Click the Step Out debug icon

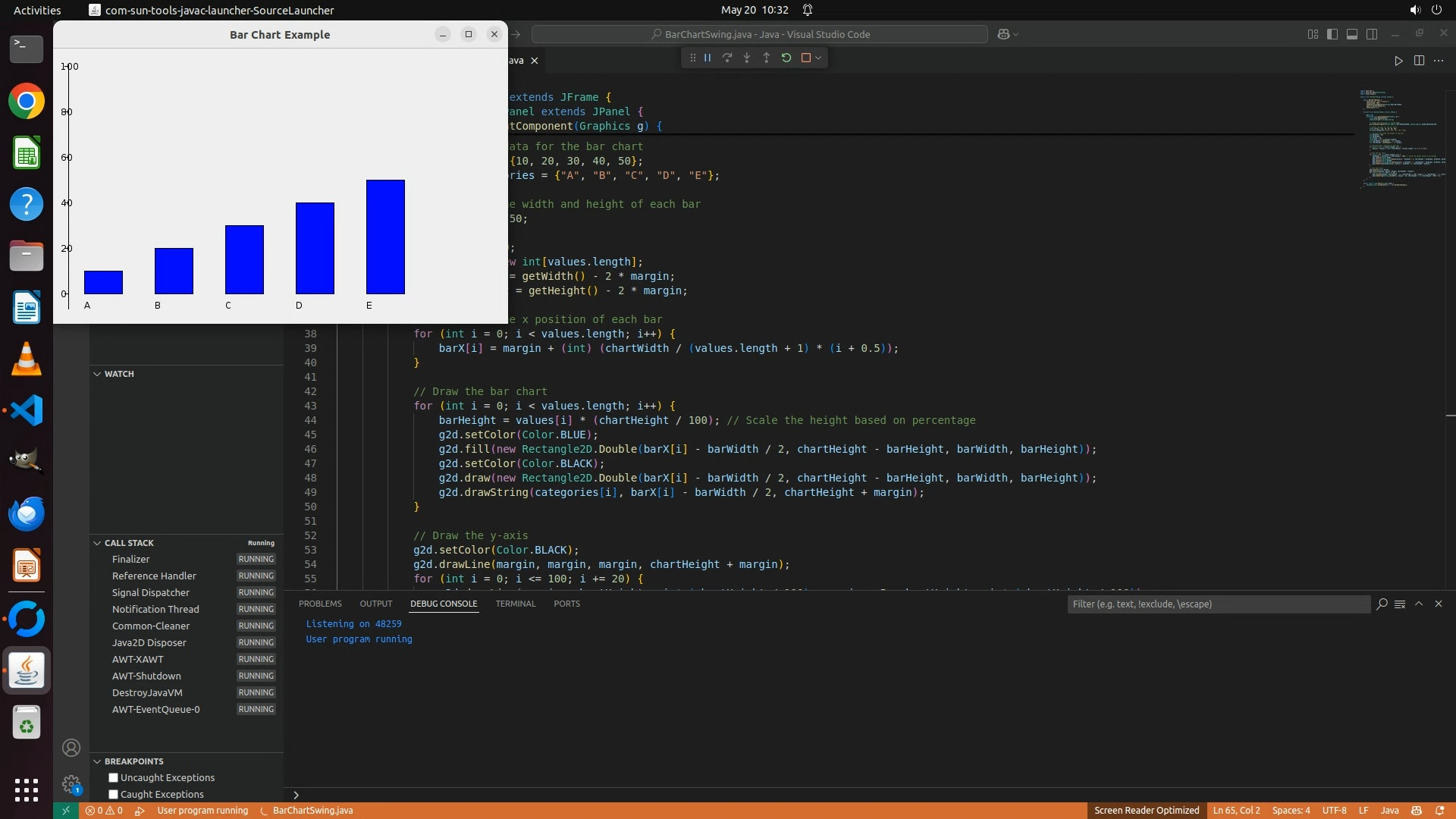[767, 58]
